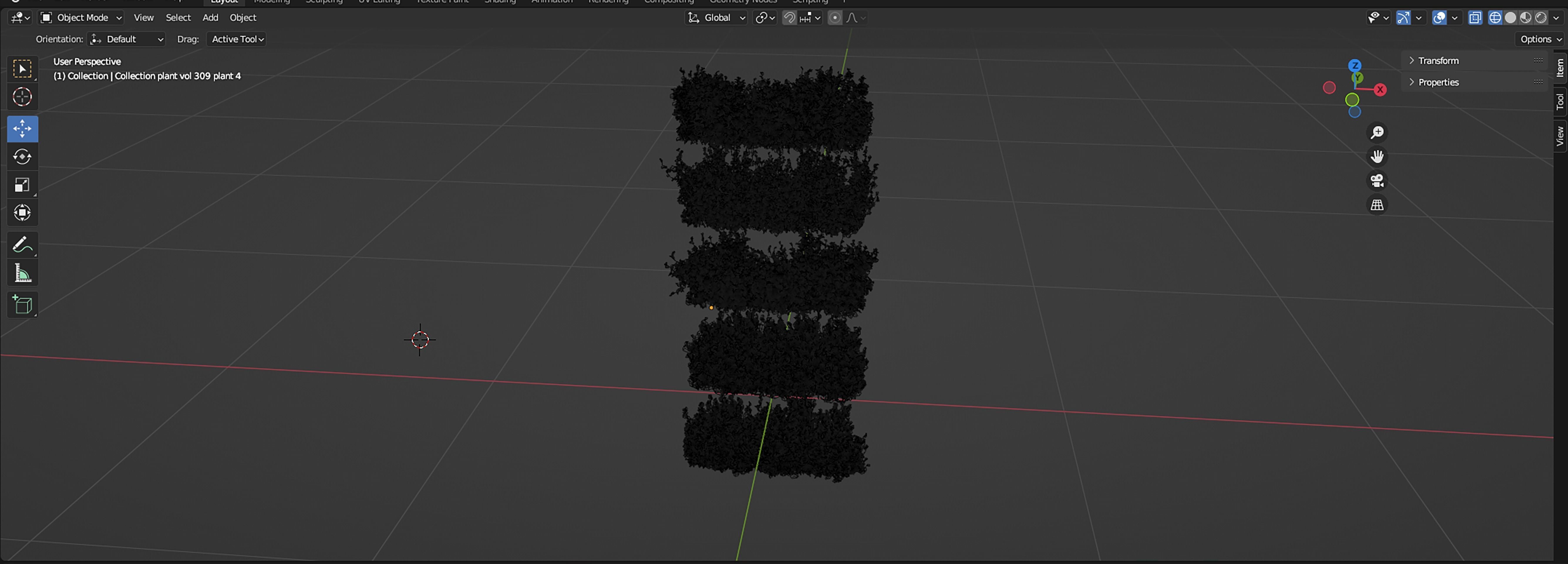This screenshot has width=1568, height=564.
Task: Click the 'User Perspective' viewport label
Action: click(87, 61)
